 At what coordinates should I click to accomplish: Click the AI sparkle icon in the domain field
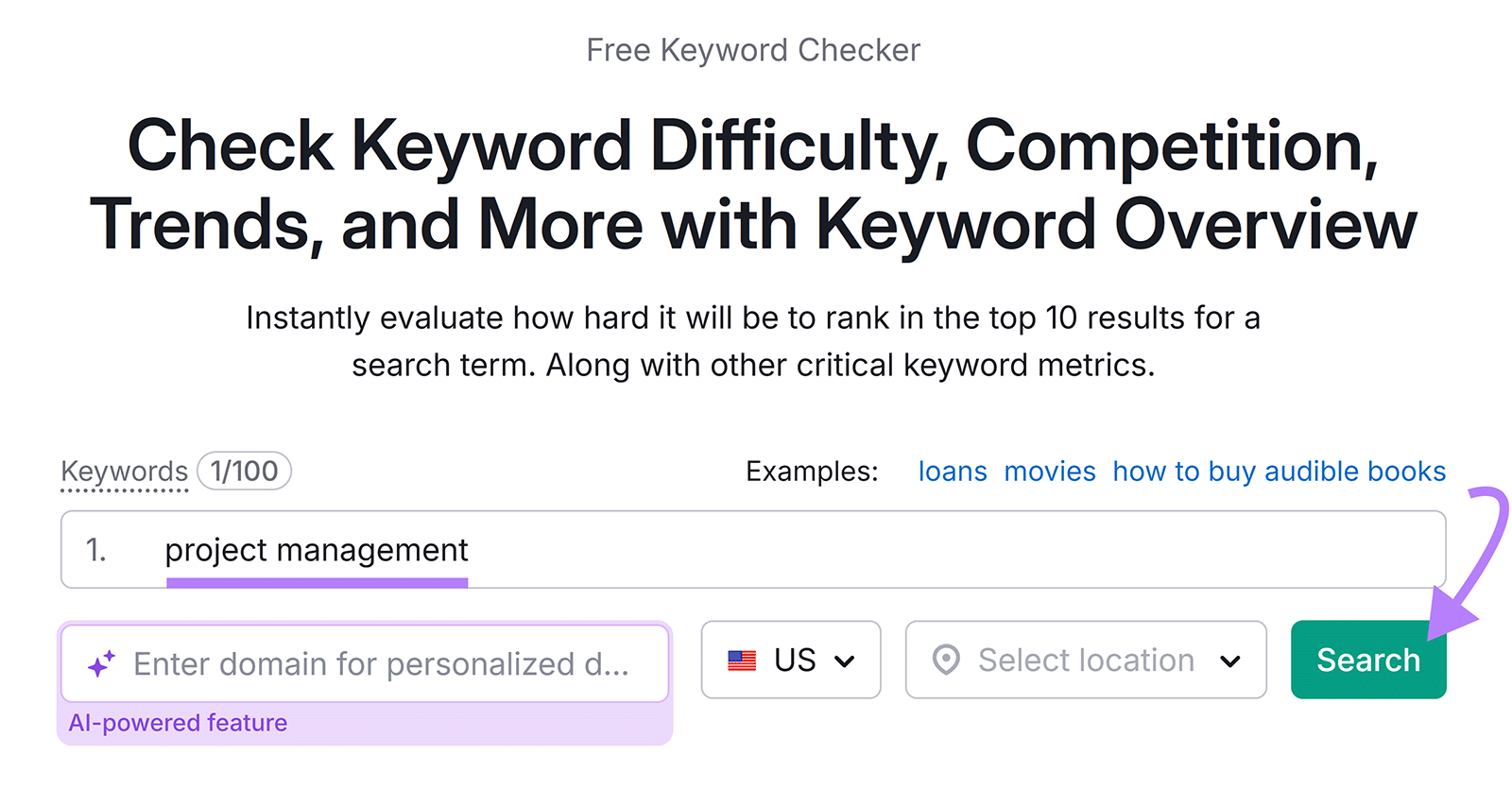pyautogui.click(x=103, y=660)
